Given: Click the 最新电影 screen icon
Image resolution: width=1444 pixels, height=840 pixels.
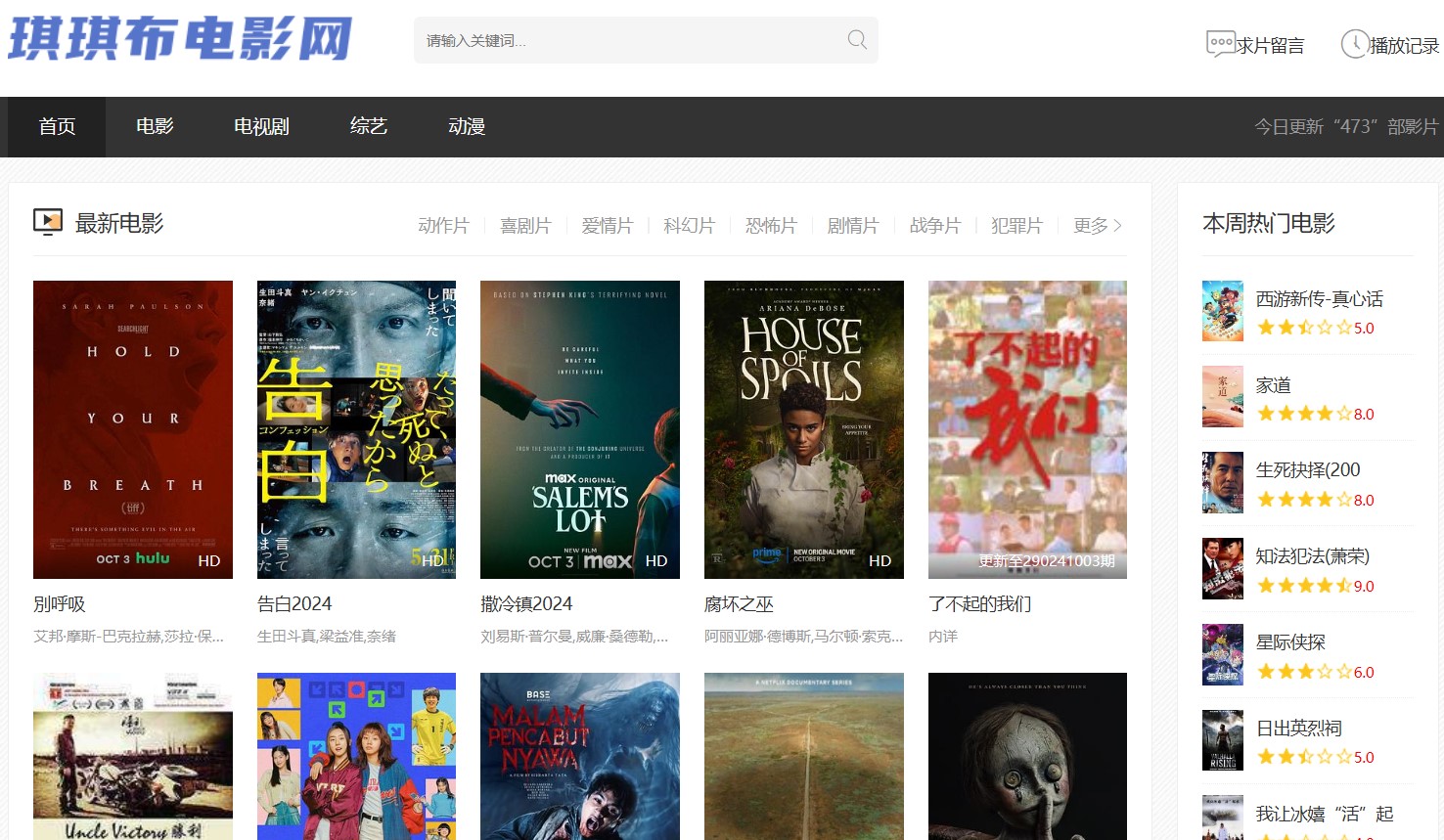Looking at the screenshot, I should [x=48, y=222].
